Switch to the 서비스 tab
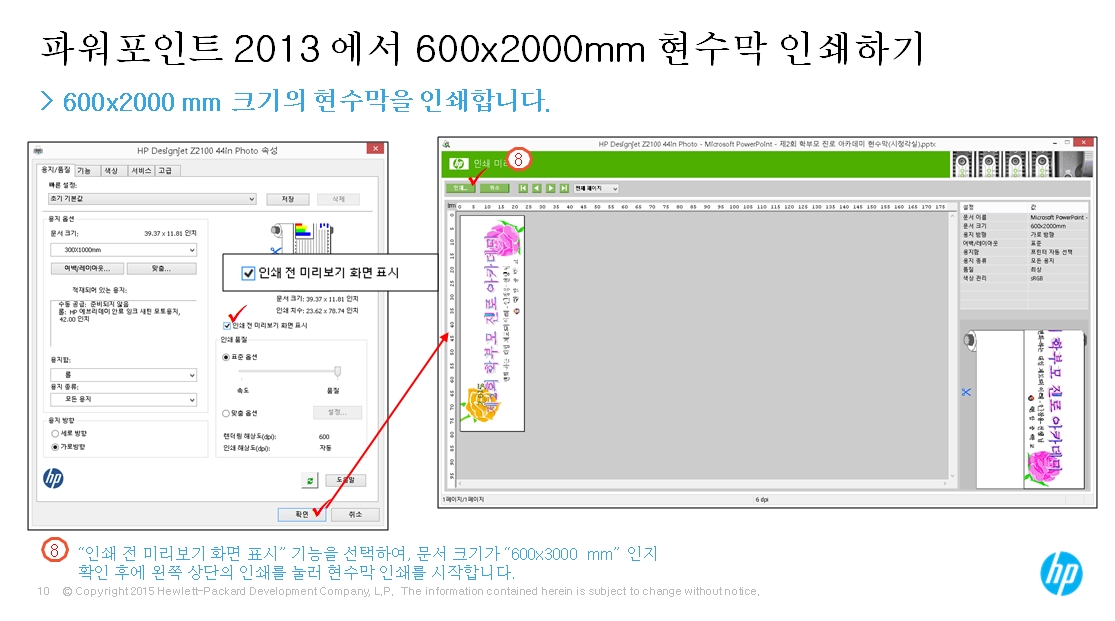 pos(141,171)
